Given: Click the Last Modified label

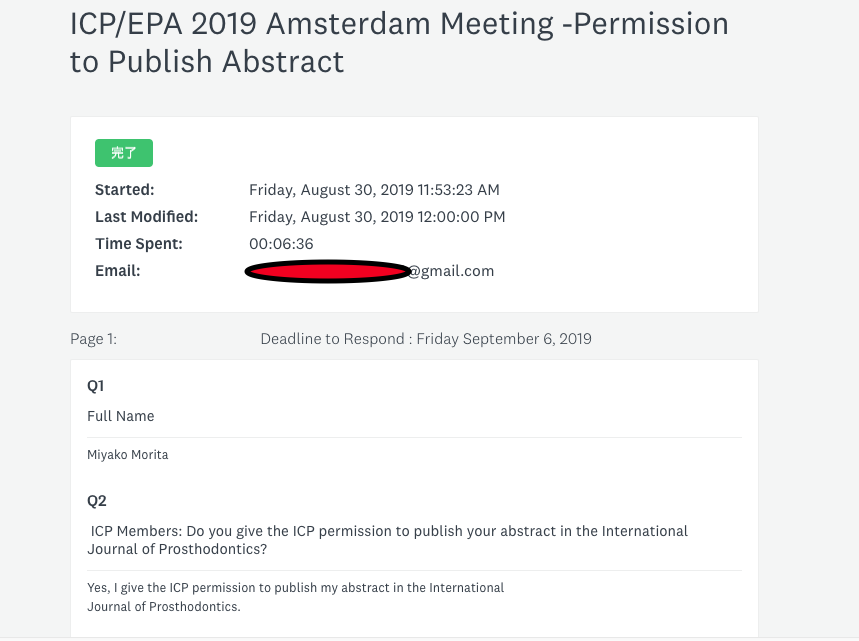Looking at the screenshot, I should click(147, 217).
